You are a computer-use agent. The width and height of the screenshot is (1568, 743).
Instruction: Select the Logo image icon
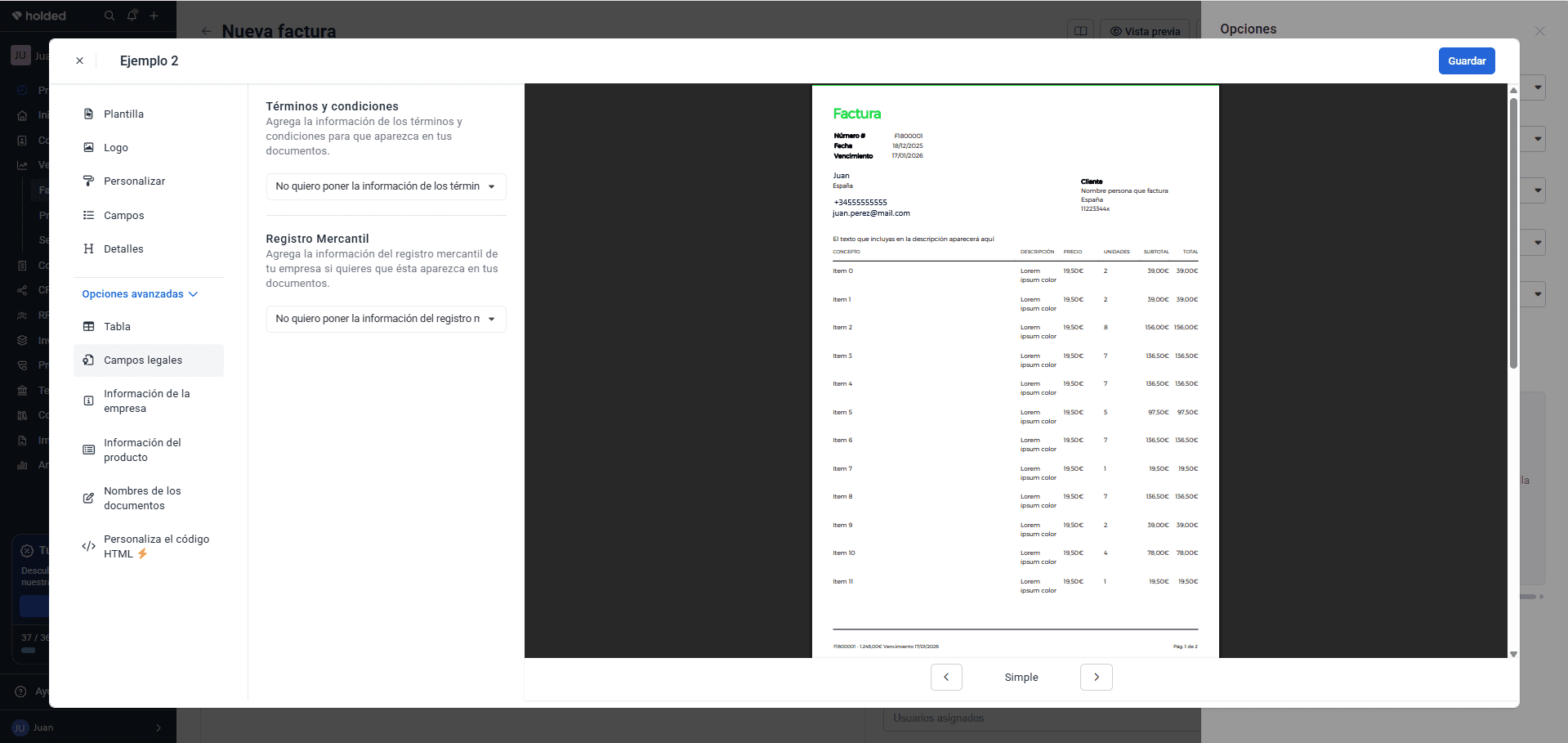[88, 147]
